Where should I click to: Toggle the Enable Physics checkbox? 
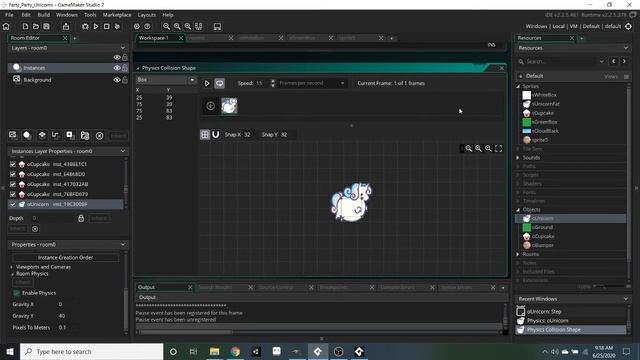click(16, 293)
